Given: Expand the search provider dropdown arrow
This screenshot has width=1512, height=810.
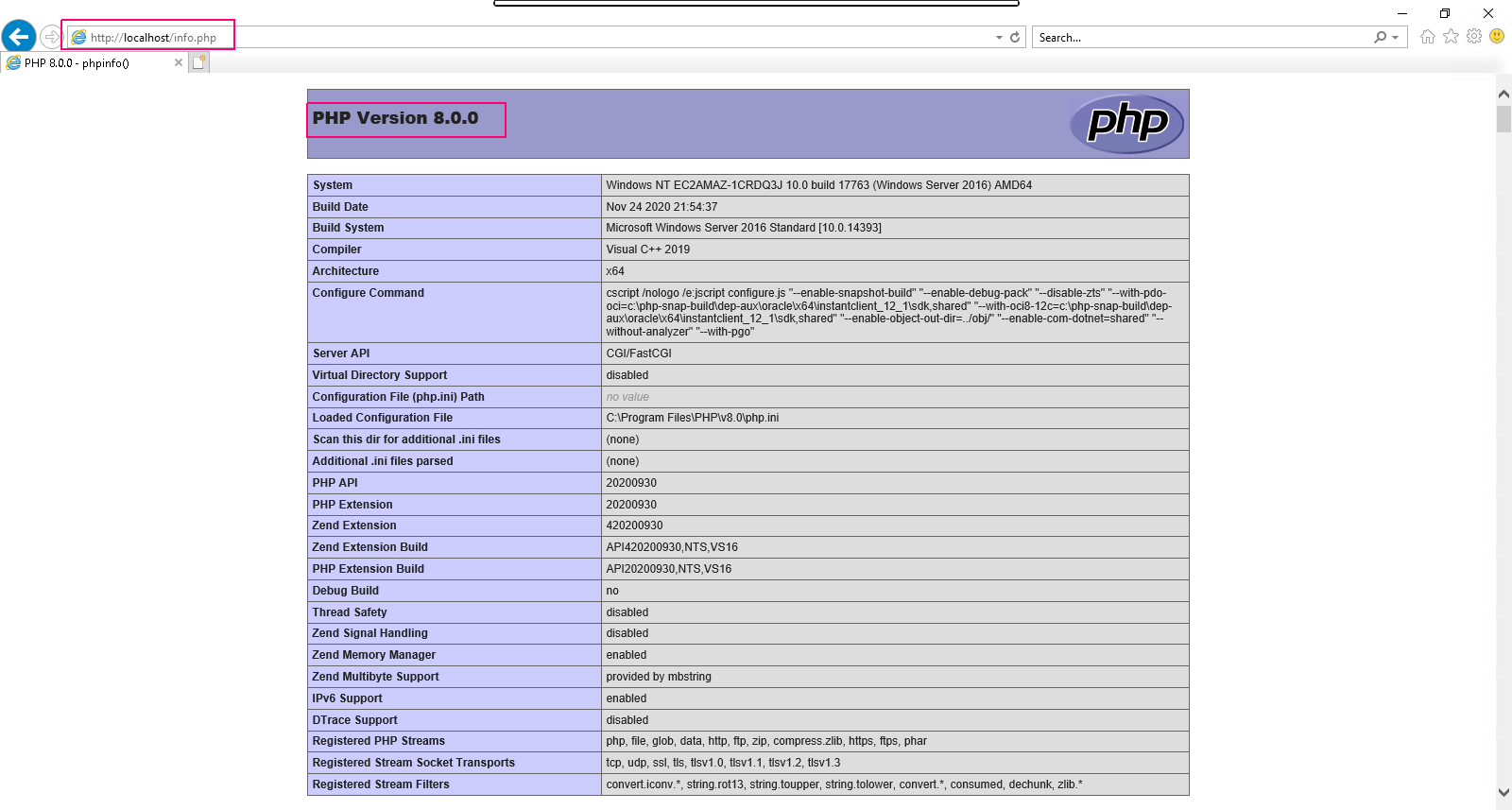Looking at the screenshot, I should (1395, 38).
